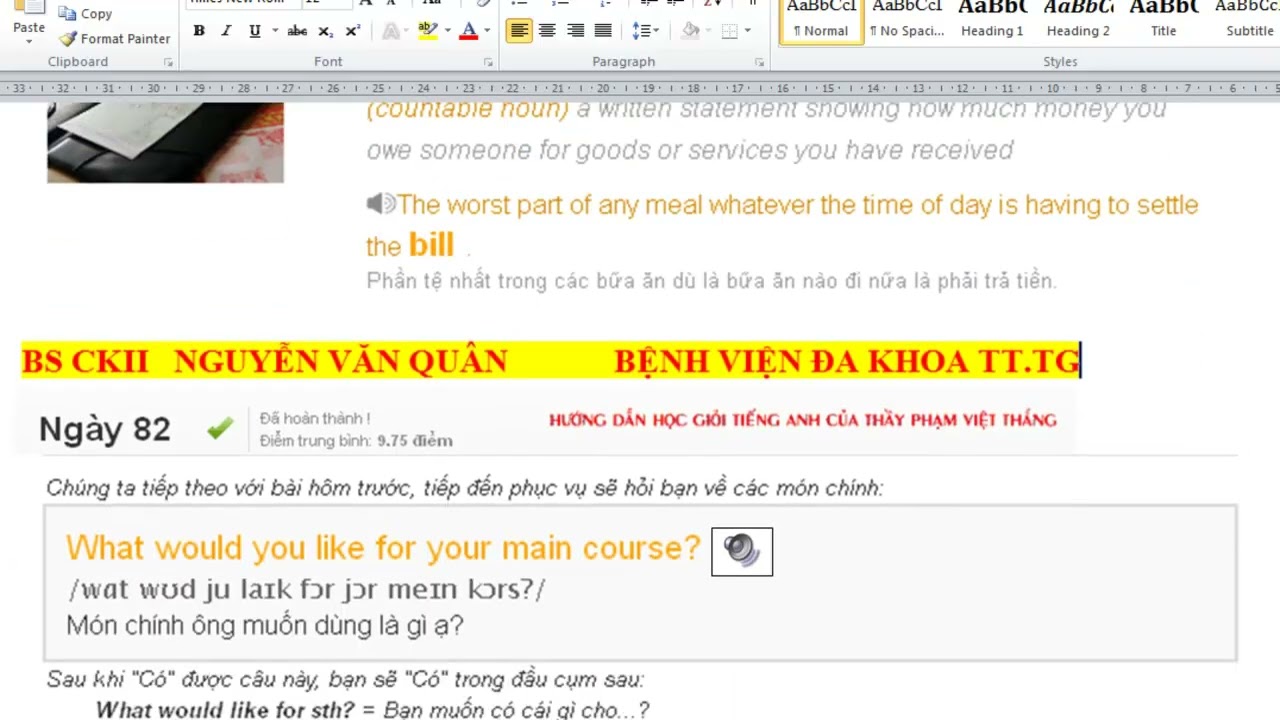Apply Heading 2 style

[1078, 21]
